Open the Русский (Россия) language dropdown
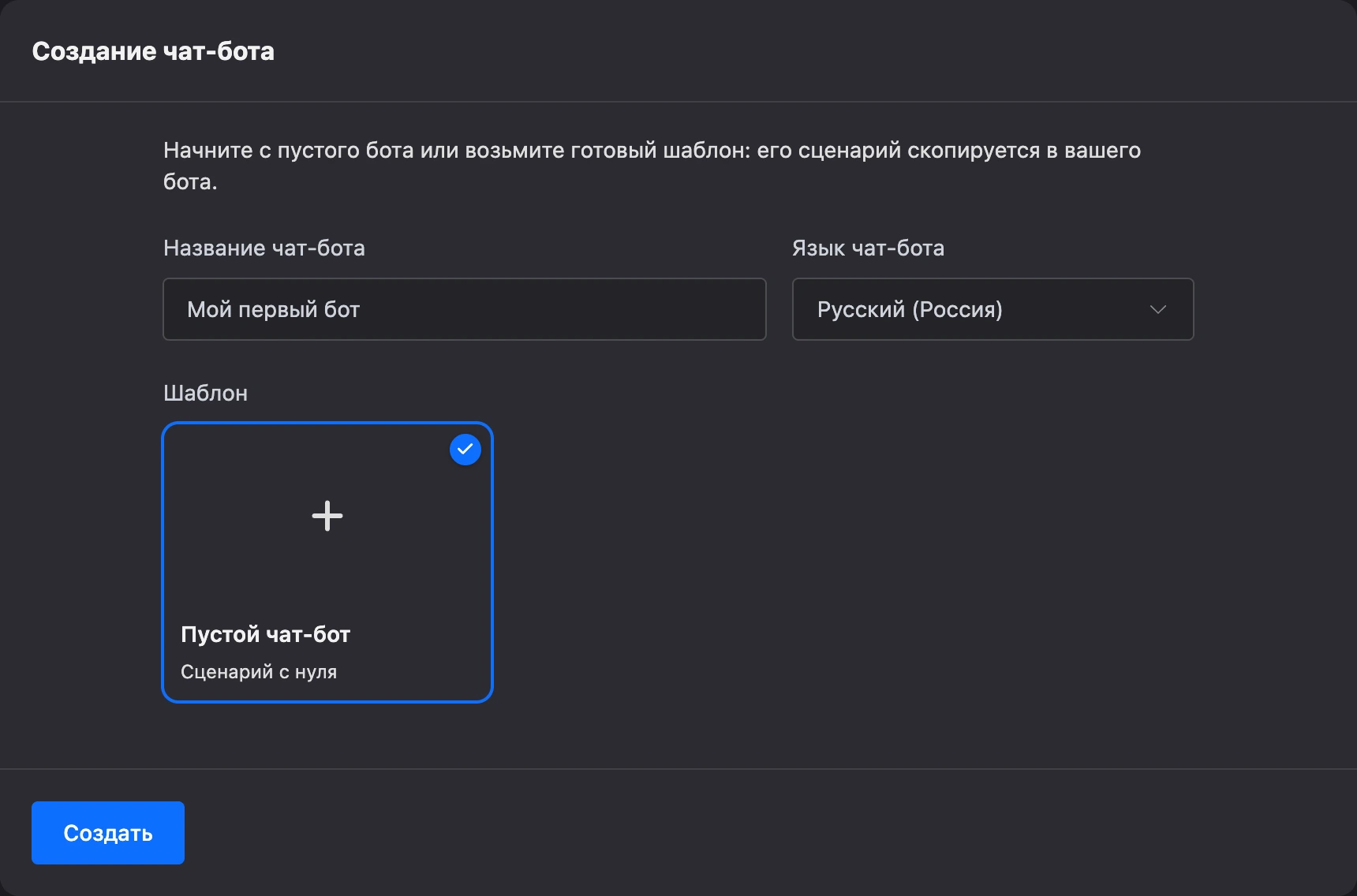The width and height of the screenshot is (1357, 896). point(993,309)
